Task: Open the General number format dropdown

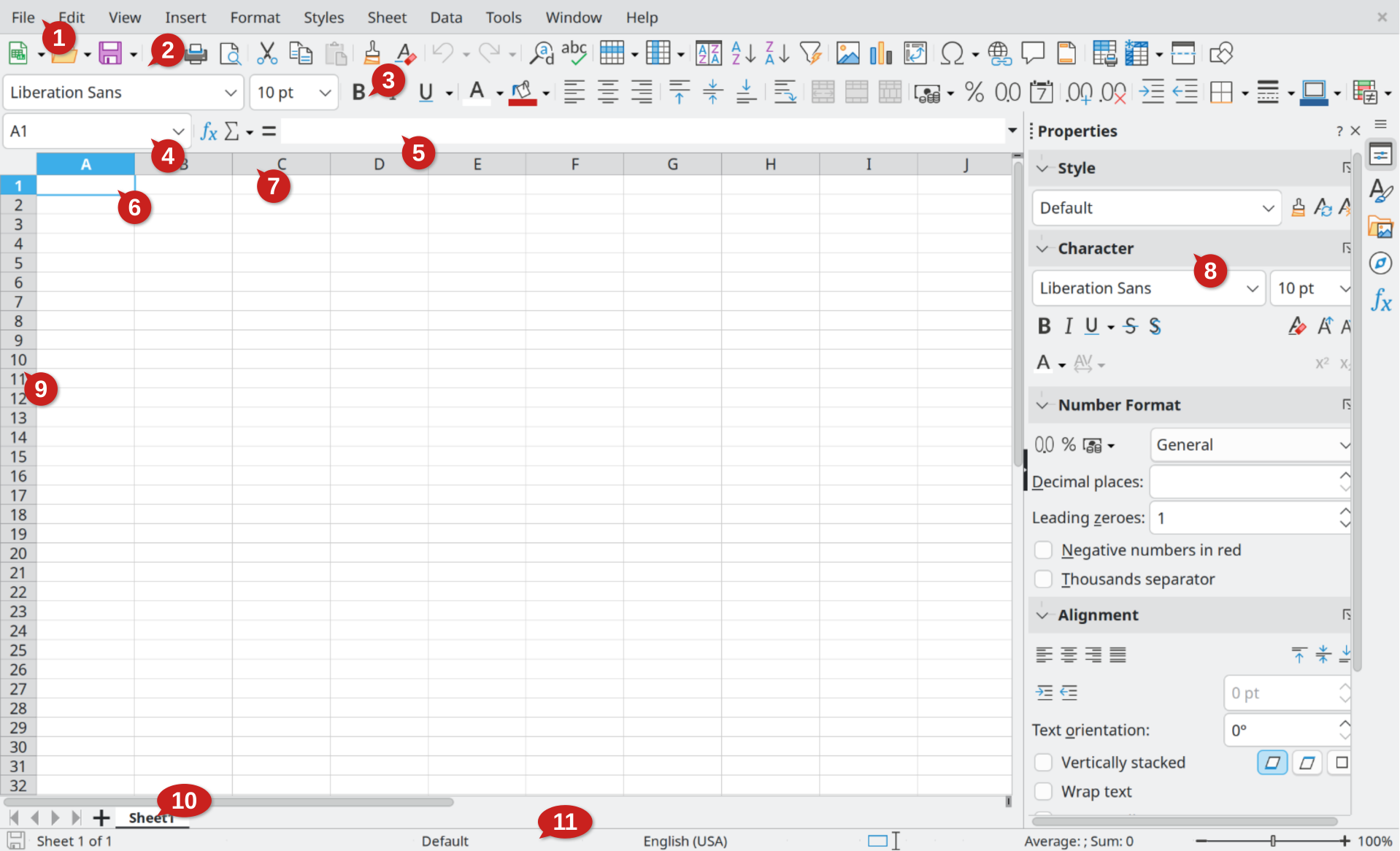Action: coord(1345,444)
